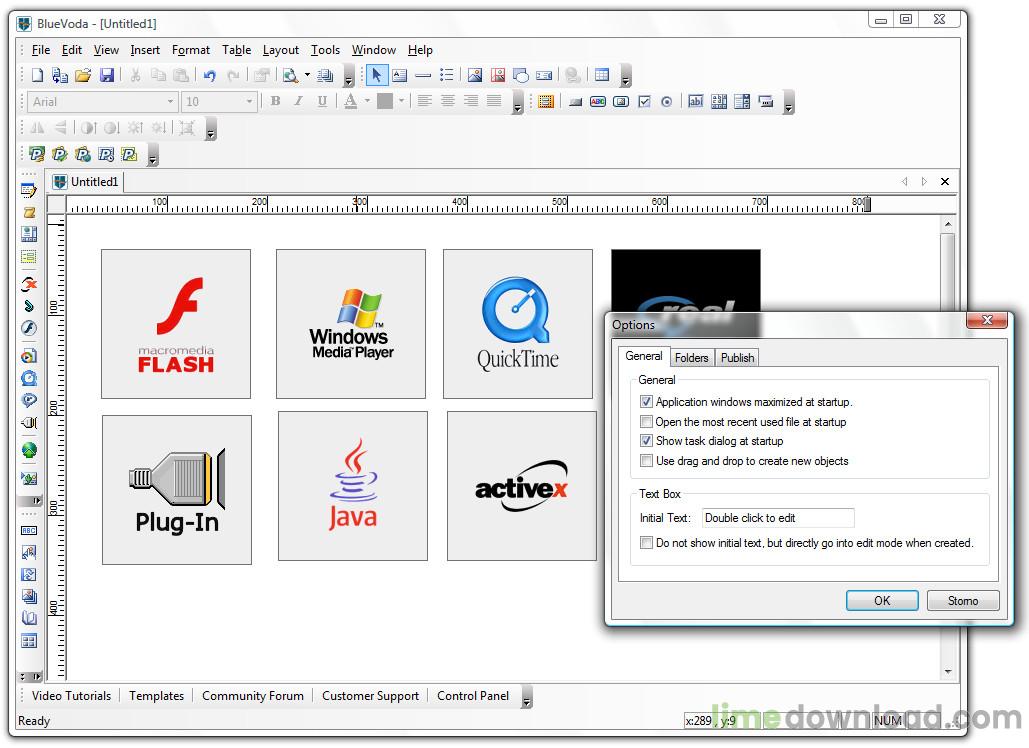The width and height of the screenshot is (1029, 748).
Task: Click the Undo icon on the toolbar
Action: coord(209,75)
